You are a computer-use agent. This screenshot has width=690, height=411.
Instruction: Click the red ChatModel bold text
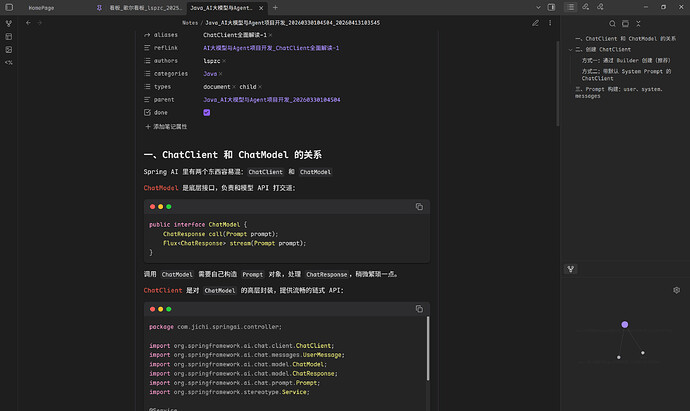pos(161,188)
